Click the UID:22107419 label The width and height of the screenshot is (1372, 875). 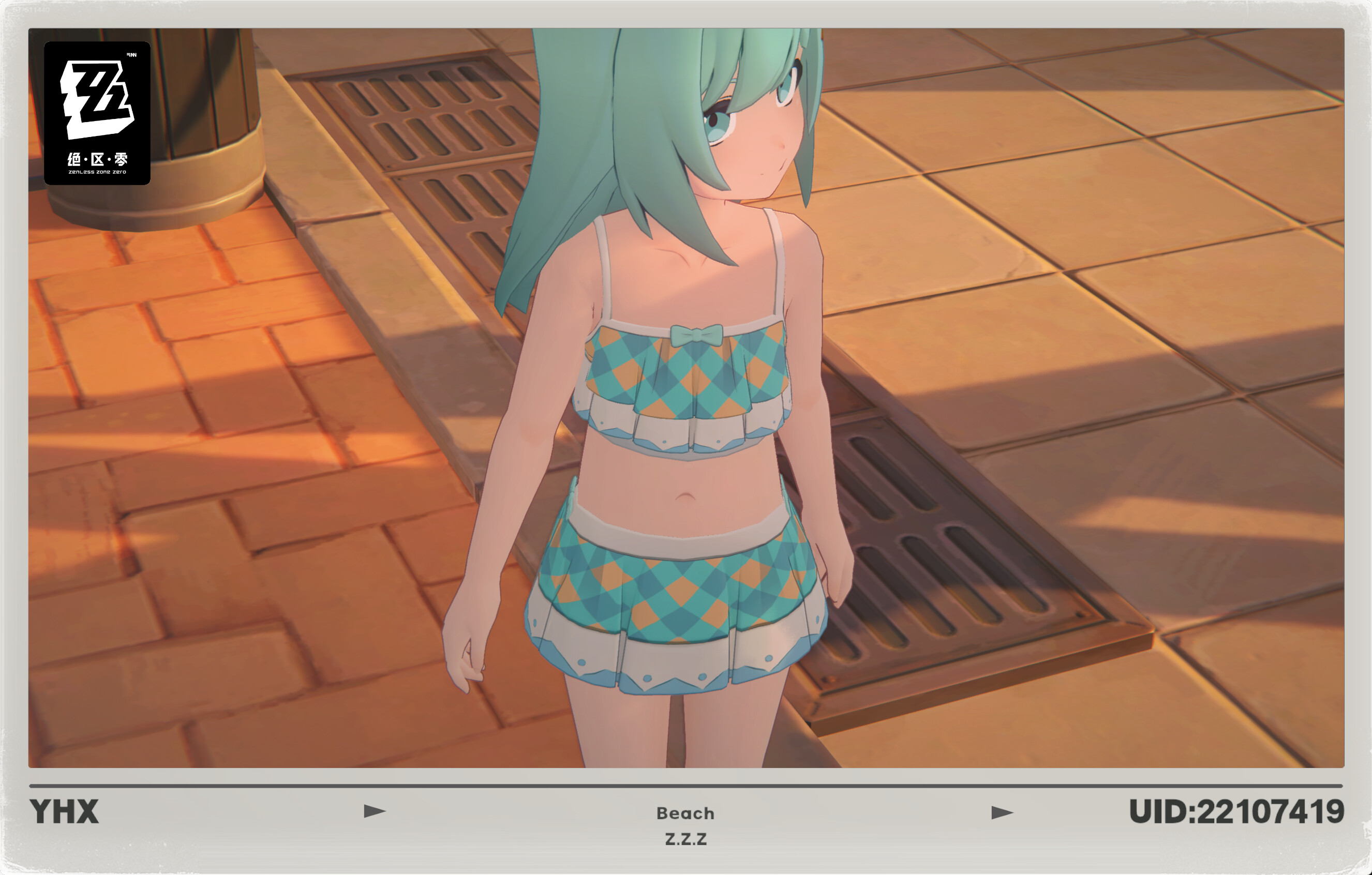pyautogui.click(x=1236, y=812)
